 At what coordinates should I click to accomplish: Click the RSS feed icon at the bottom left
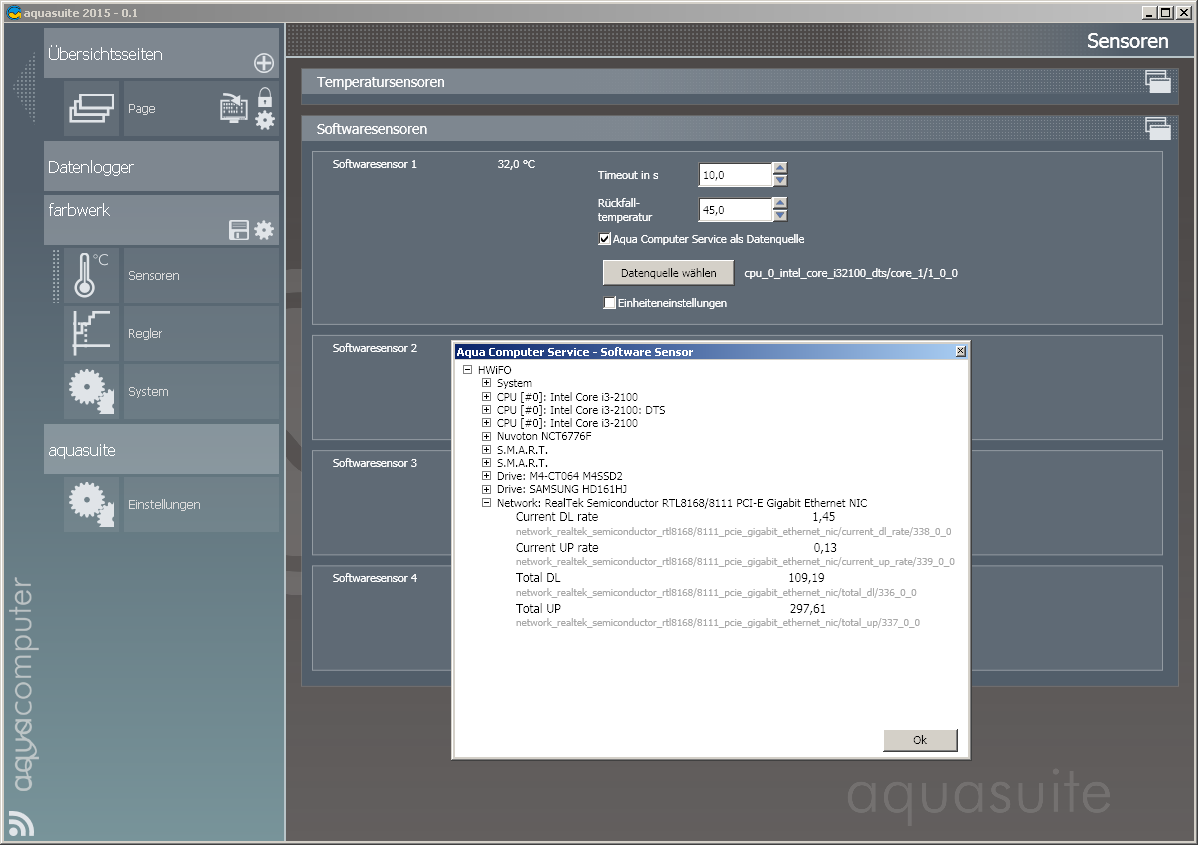click(x=21, y=824)
